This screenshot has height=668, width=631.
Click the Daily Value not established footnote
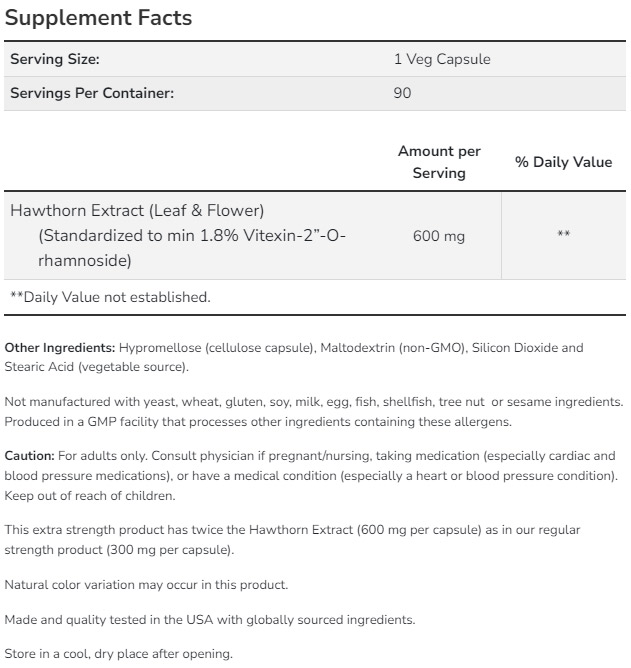110,297
